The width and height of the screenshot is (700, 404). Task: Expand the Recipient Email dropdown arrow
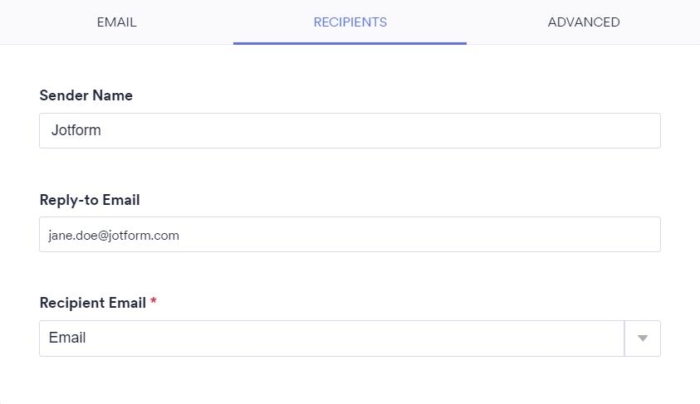tap(642, 338)
